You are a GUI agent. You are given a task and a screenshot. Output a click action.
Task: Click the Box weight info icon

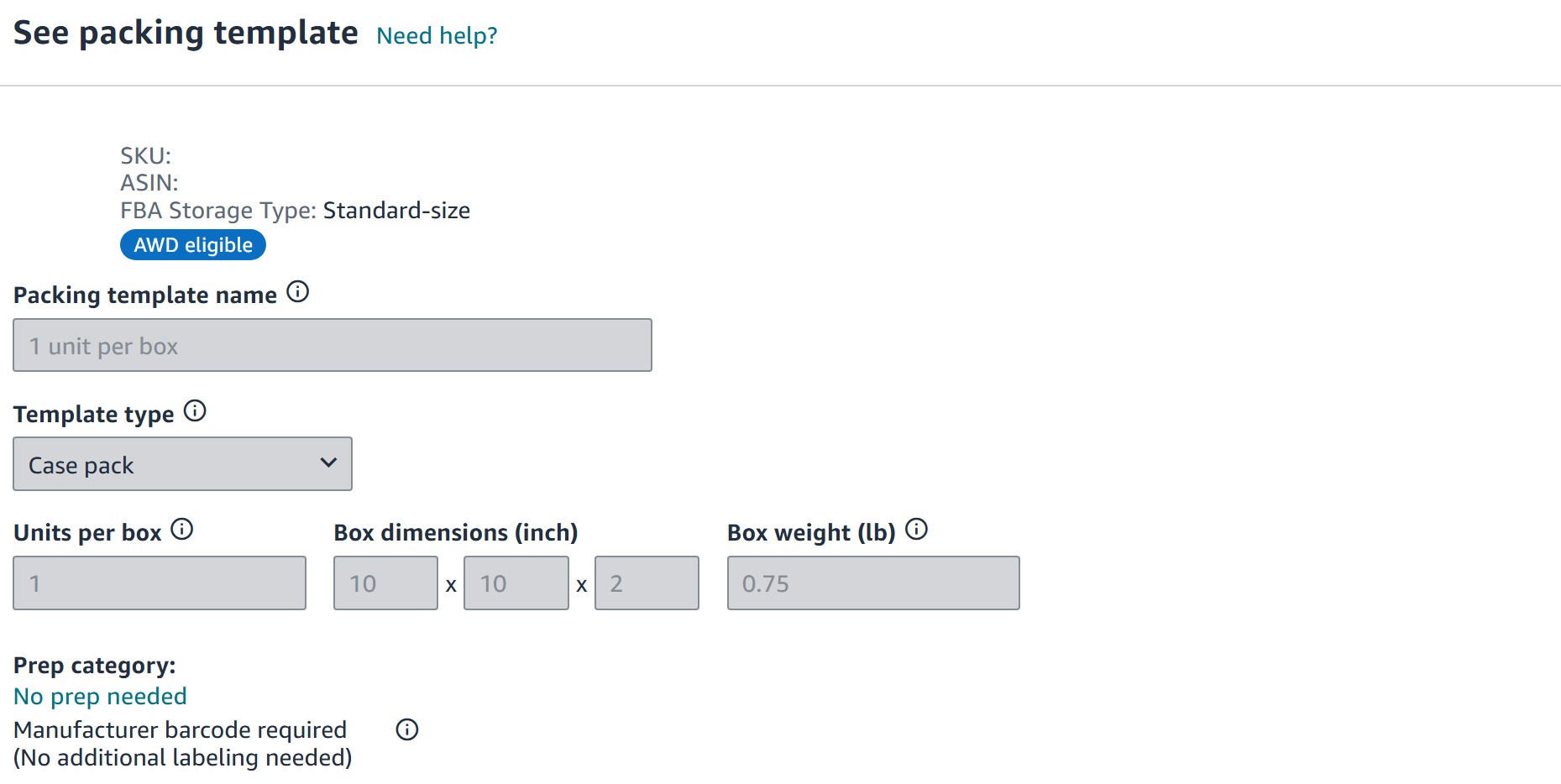(917, 529)
